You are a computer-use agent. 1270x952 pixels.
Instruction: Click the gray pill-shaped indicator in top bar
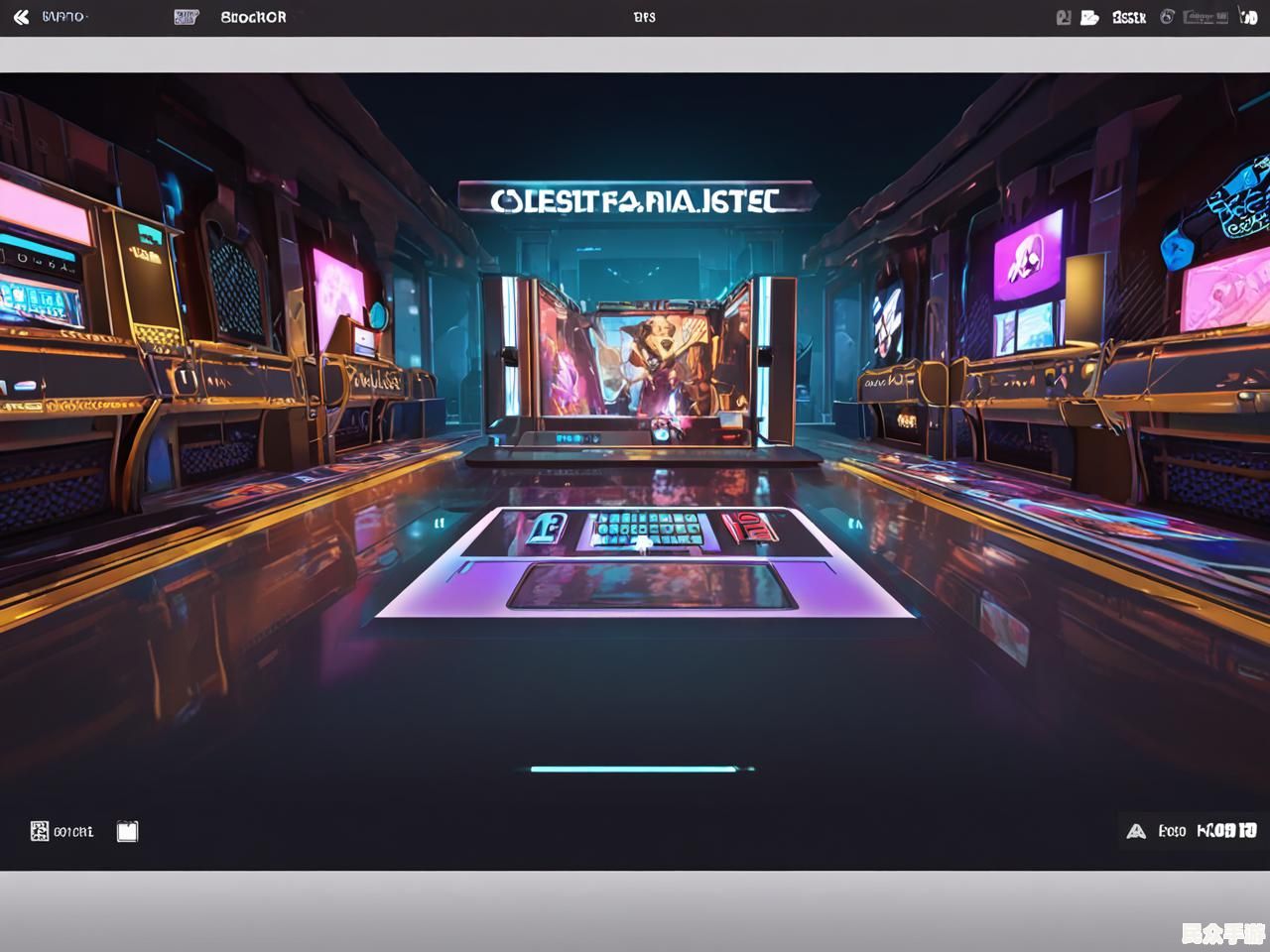1207,17
